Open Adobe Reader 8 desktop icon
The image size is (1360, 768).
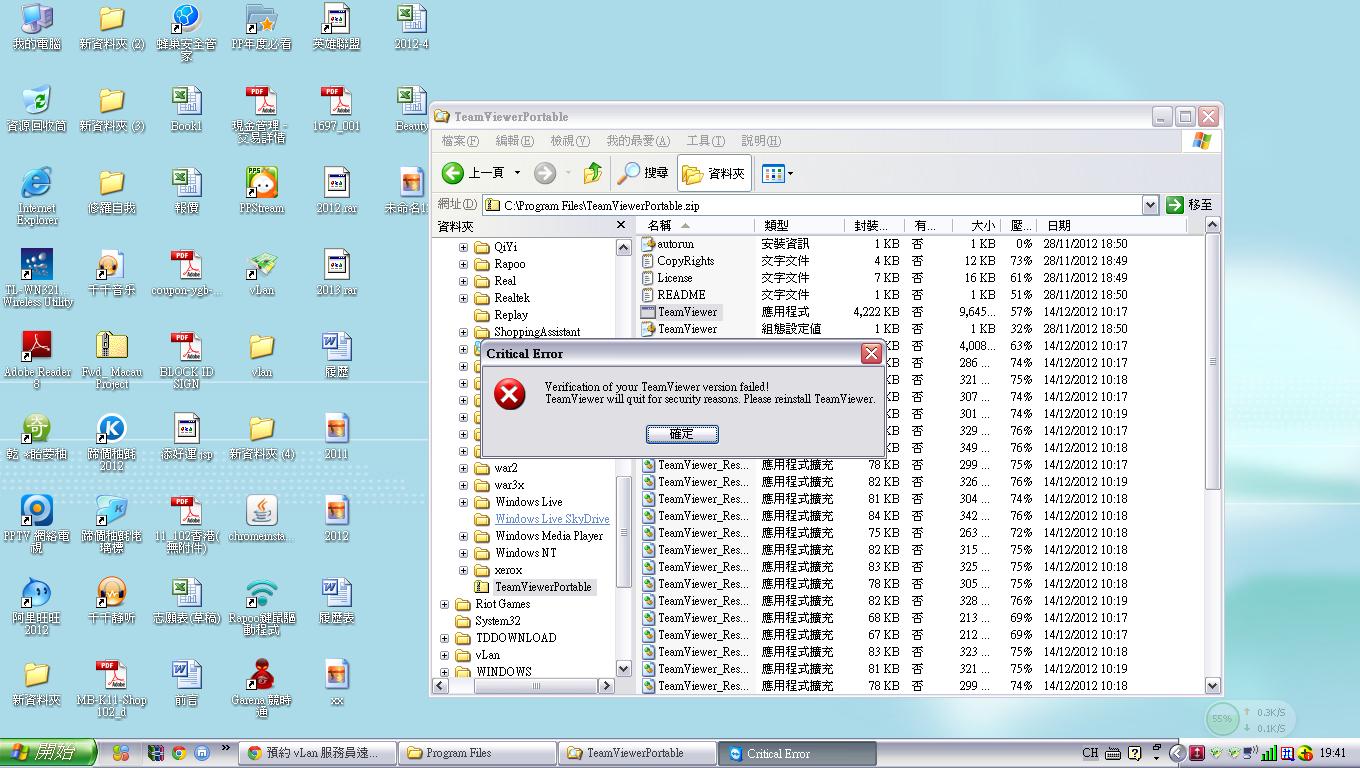tap(37, 353)
